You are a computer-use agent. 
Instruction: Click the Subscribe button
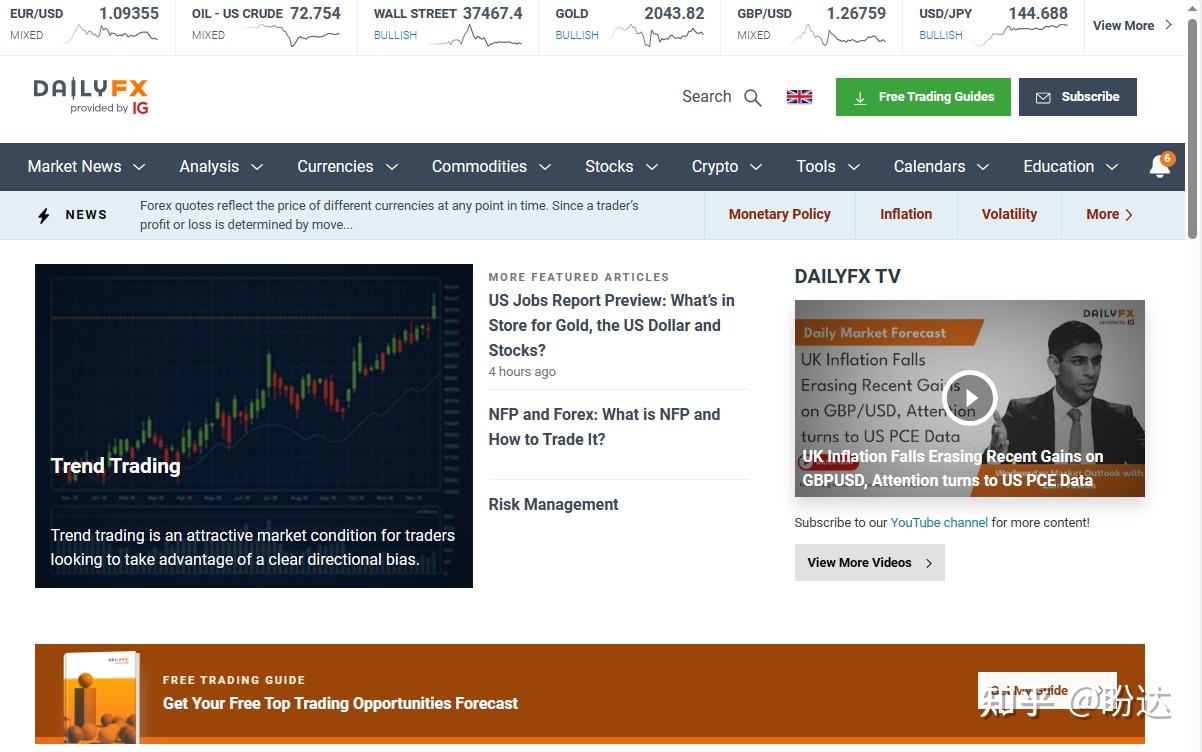point(1078,97)
